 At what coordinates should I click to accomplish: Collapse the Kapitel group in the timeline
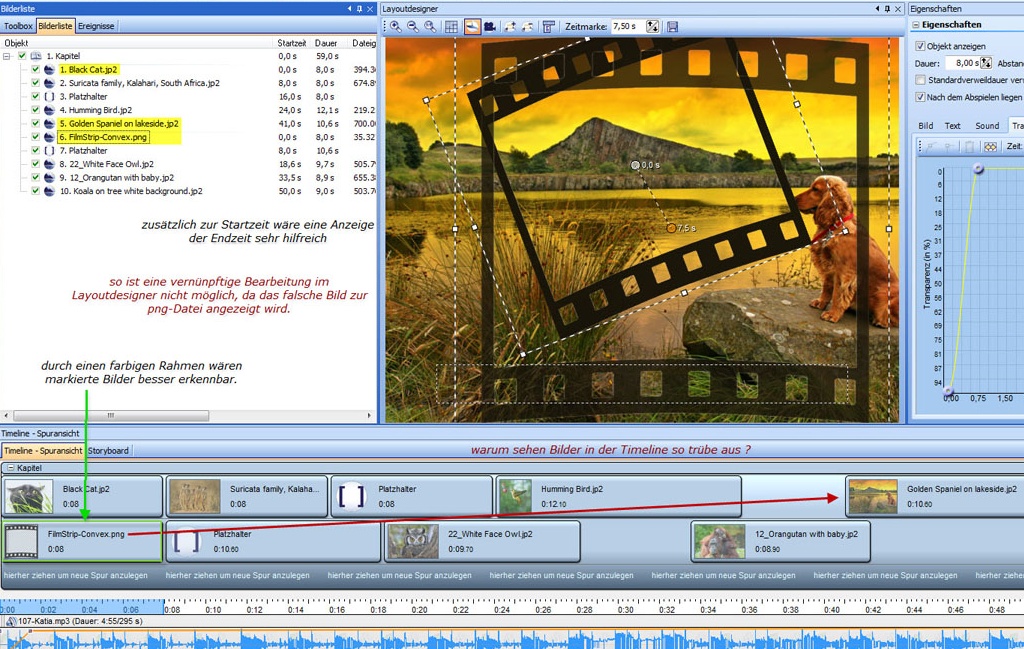[9, 468]
